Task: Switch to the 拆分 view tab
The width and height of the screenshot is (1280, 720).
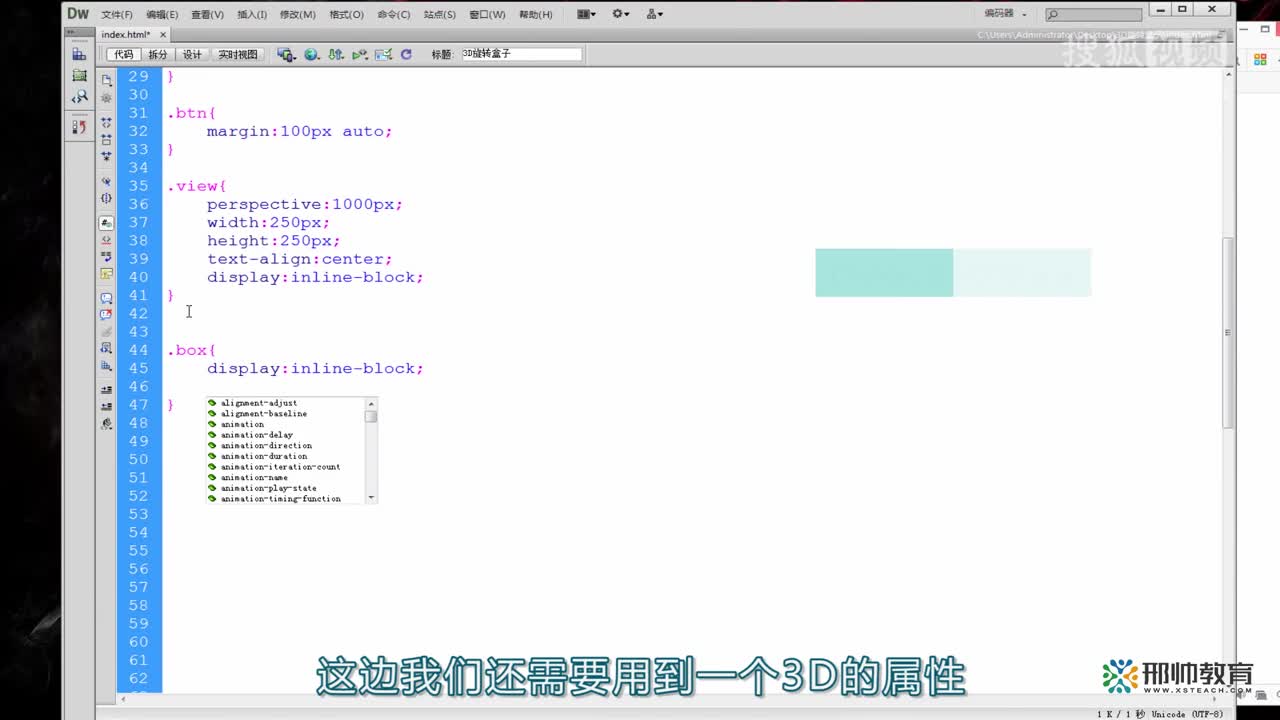Action: pos(157,54)
